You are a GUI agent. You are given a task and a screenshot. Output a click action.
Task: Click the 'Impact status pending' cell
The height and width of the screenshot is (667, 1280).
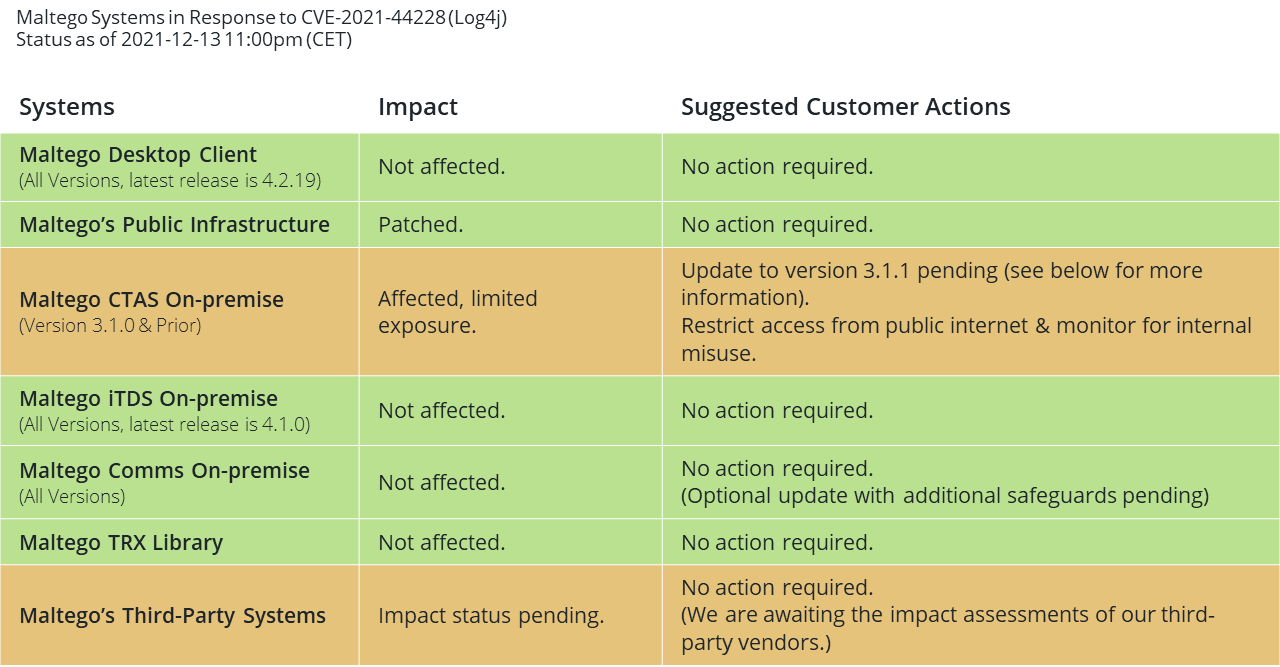coord(491,616)
